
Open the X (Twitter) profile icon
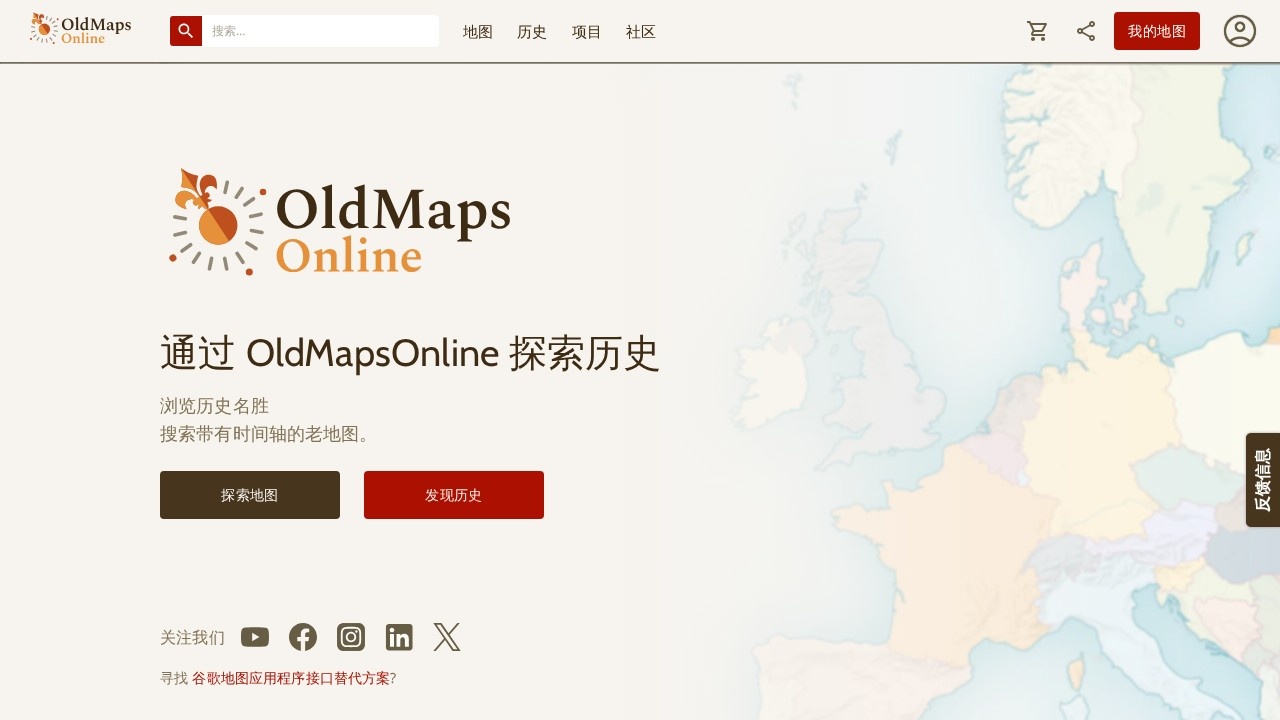[x=447, y=637]
